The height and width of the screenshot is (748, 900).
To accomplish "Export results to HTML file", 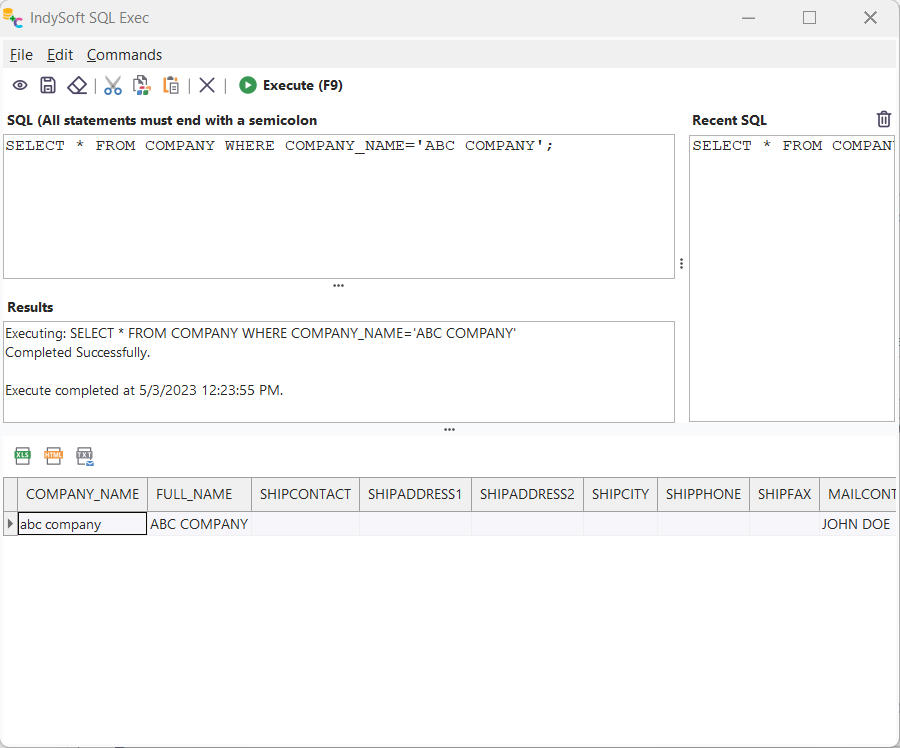I will [x=53, y=456].
